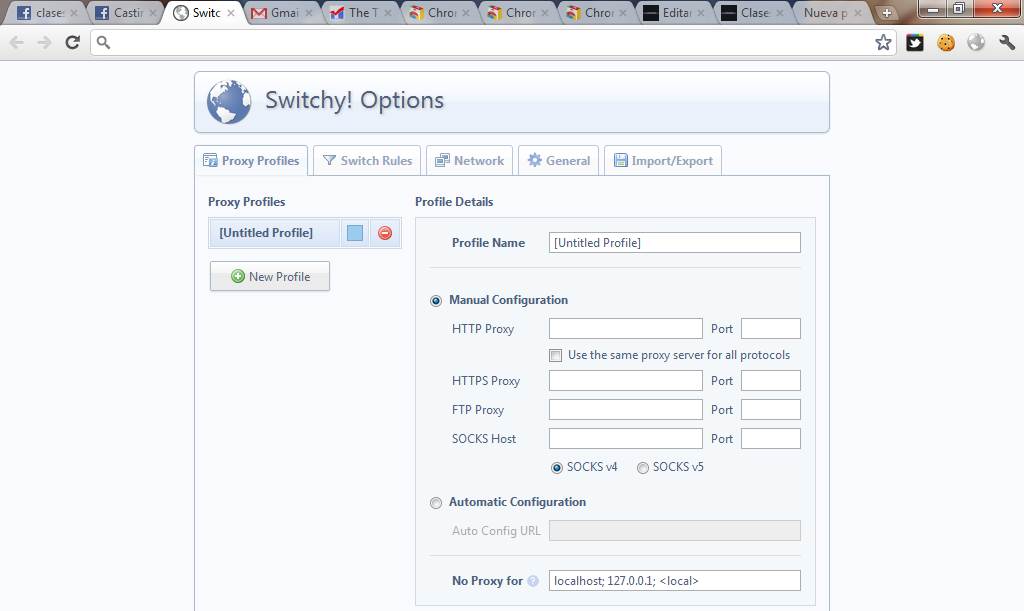Bookmark page with the star icon
Screen dimensions: 1024x611
[x=883, y=42]
